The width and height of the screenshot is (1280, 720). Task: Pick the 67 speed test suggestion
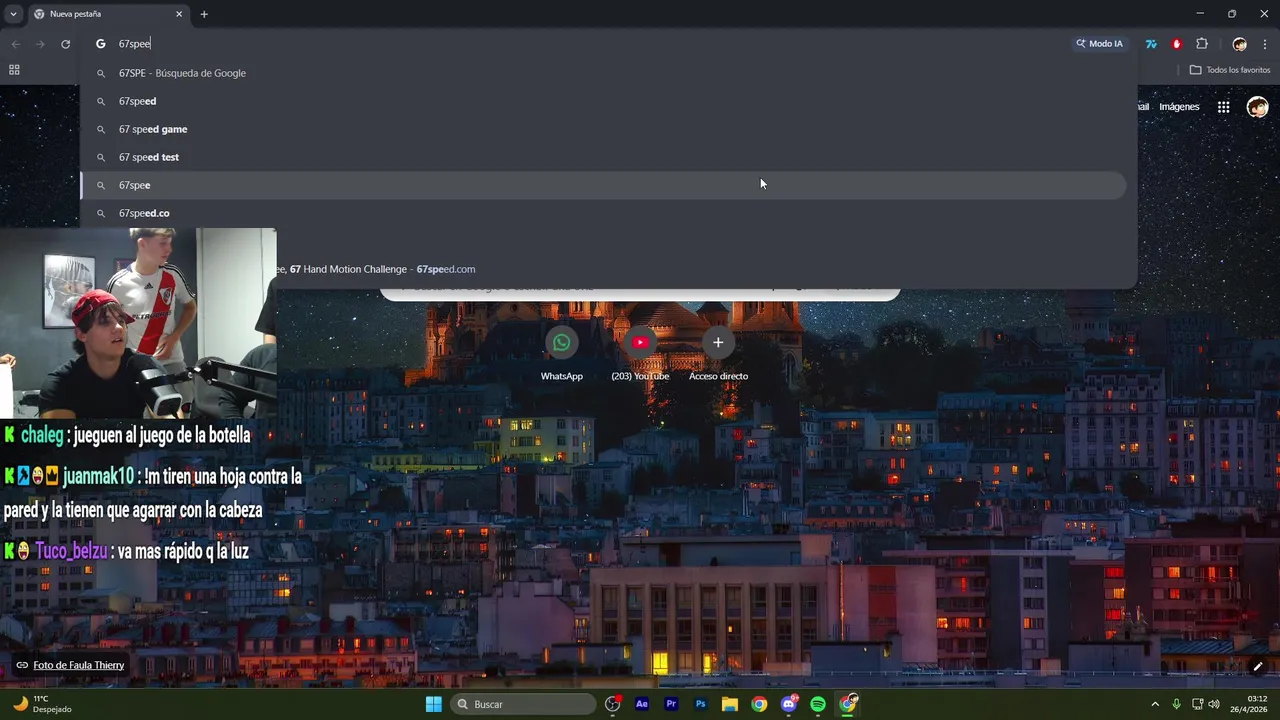pos(603,157)
